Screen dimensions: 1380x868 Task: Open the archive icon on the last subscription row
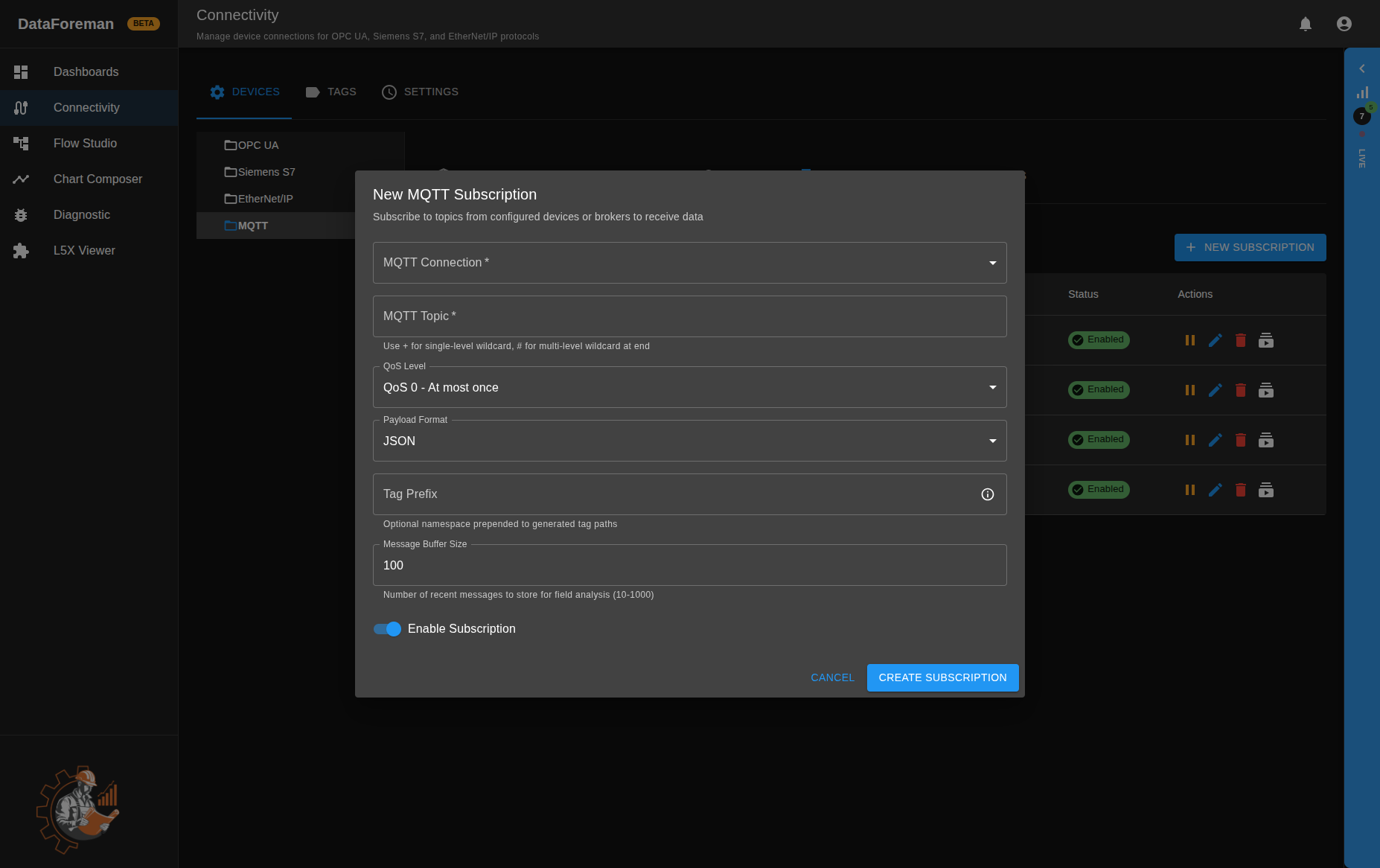pyautogui.click(x=1266, y=490)
